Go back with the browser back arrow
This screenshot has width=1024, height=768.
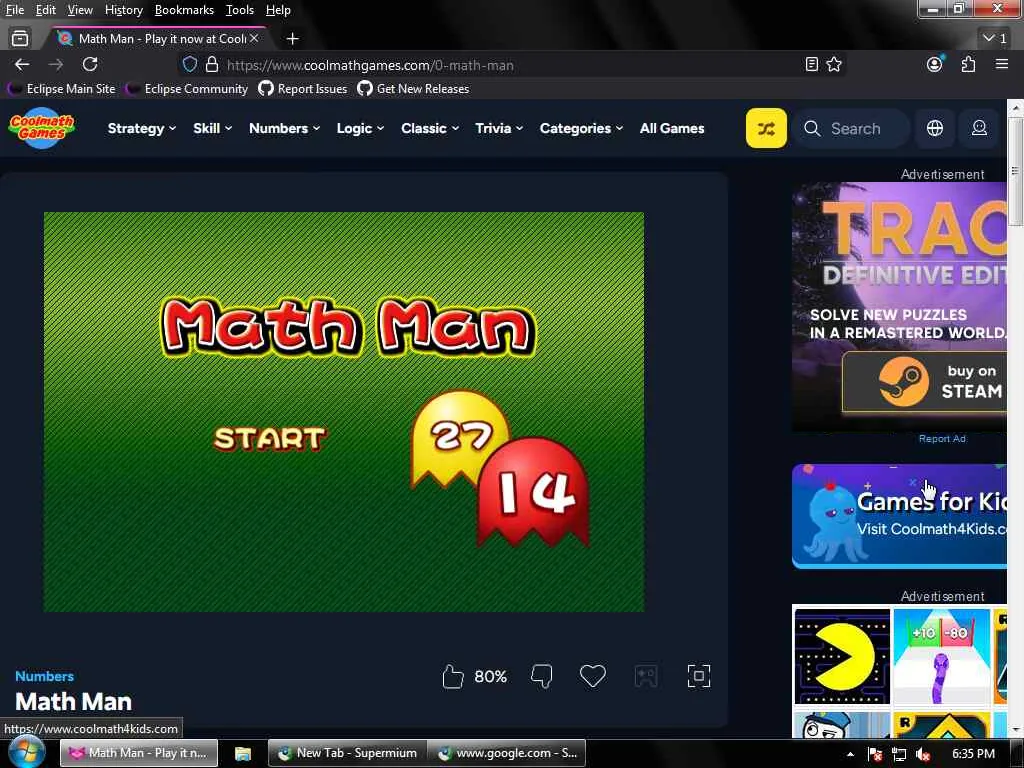tap(22, 64)
